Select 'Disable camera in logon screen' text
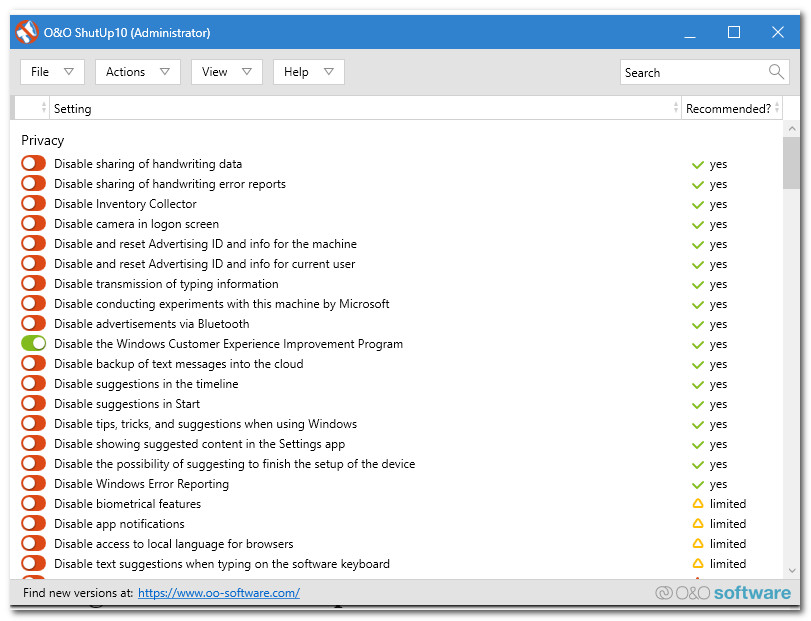 coord(137,224)
